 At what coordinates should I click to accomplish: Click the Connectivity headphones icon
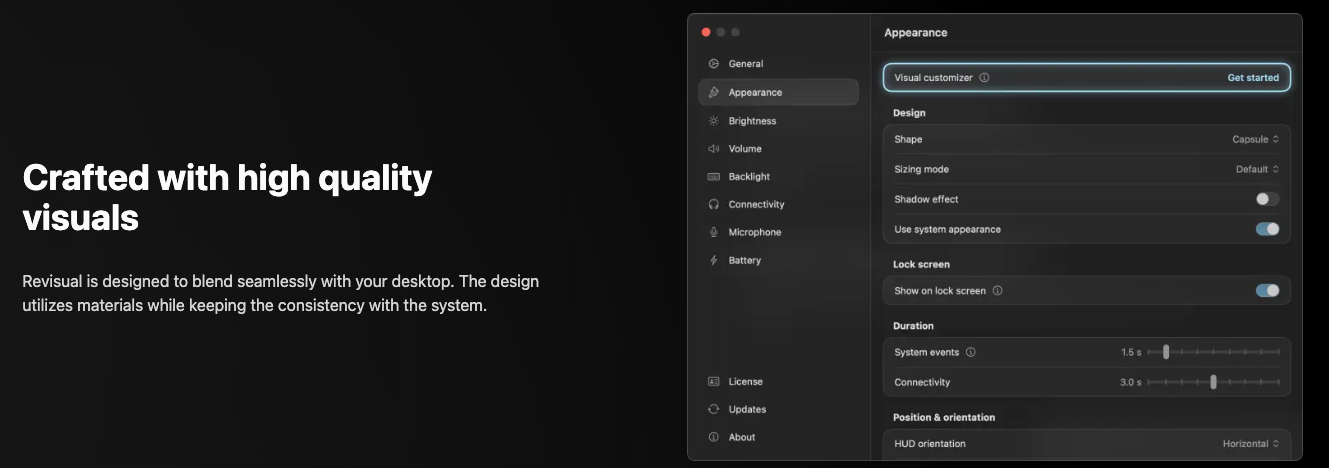coord(714,205)
